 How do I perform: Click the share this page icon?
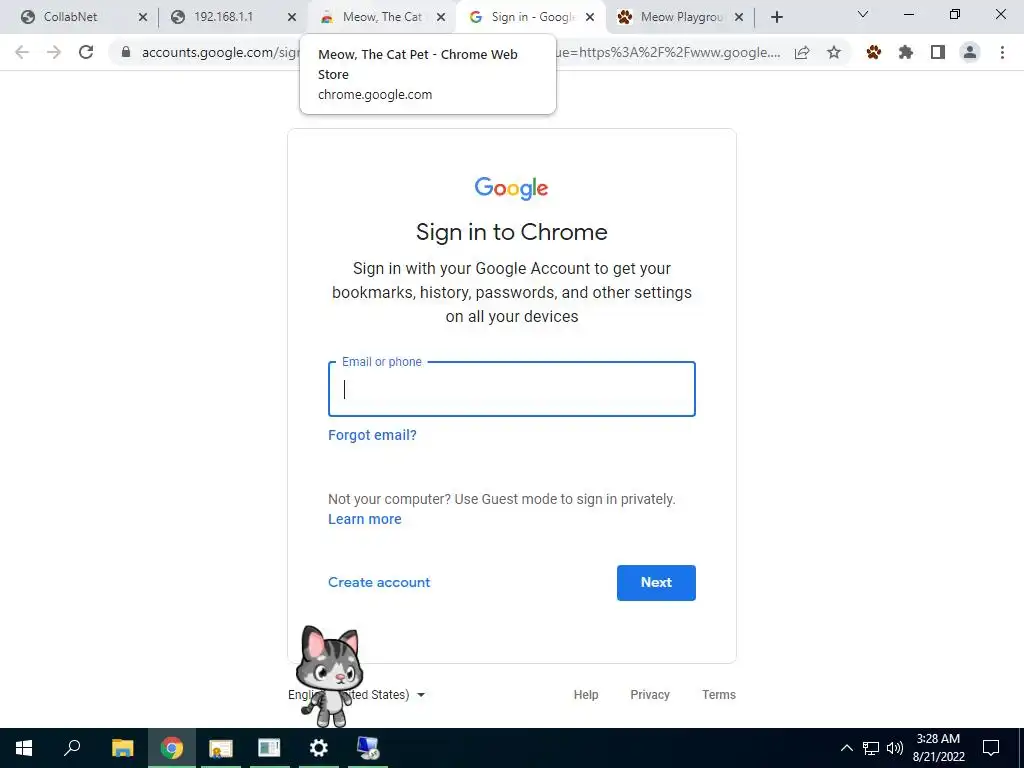(x=802, y=52)
